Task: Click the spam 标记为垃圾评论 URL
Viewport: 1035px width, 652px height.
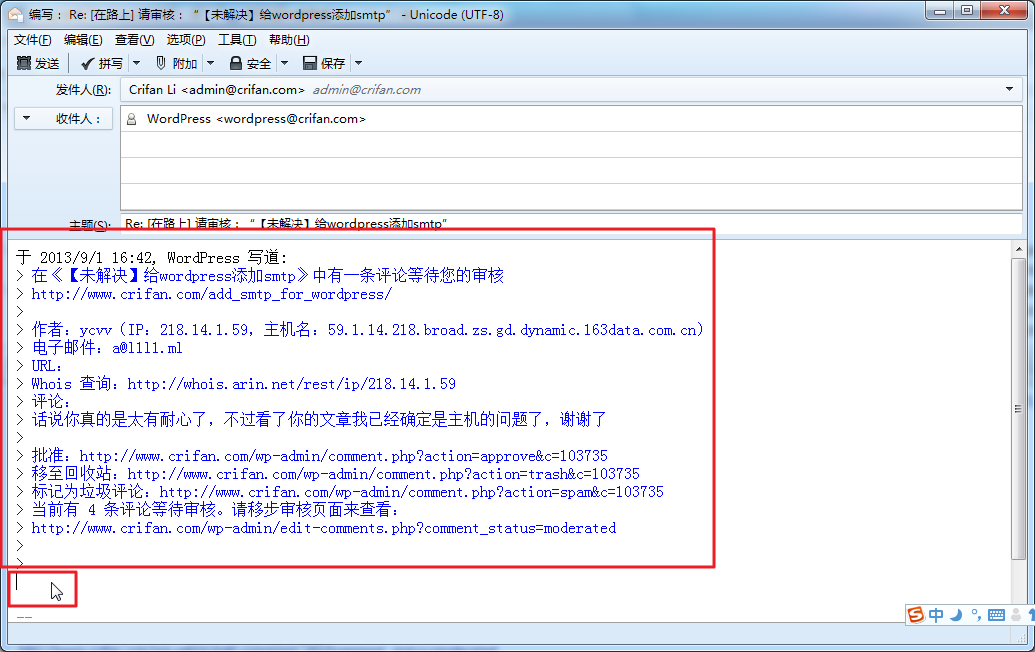Action: click(x=411, y=492)
